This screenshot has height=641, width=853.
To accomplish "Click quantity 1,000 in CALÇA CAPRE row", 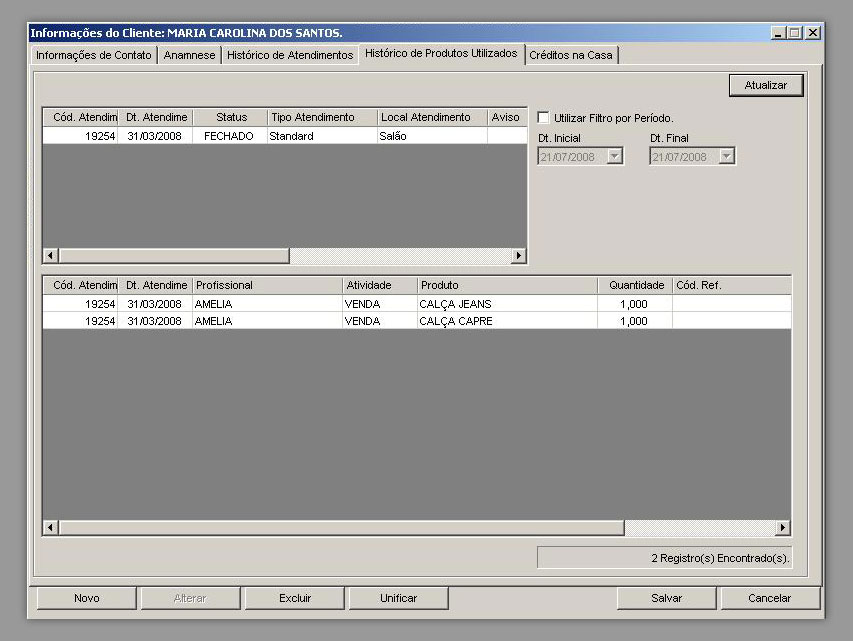I will 635,321.
